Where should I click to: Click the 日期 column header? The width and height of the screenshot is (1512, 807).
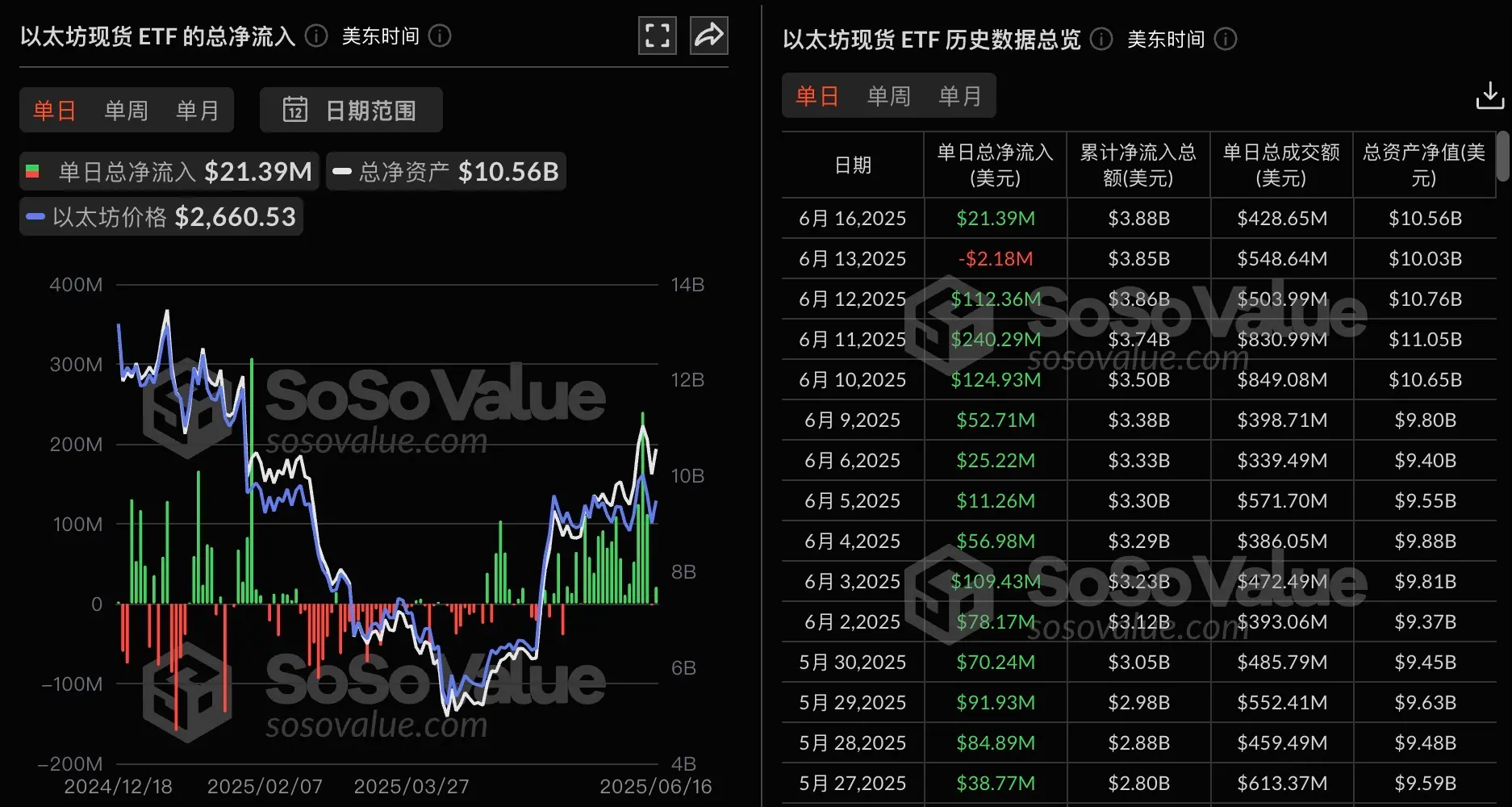(853, 165)
